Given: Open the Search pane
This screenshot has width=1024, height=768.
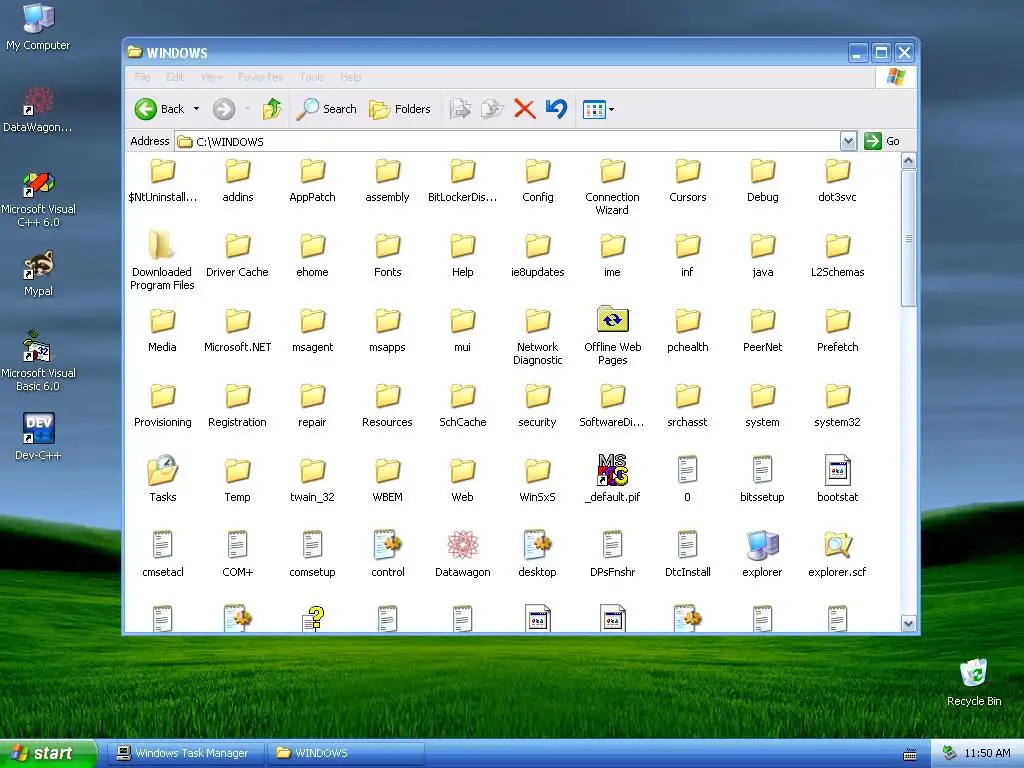Looking at the screenshot, I should pos(327,109).
